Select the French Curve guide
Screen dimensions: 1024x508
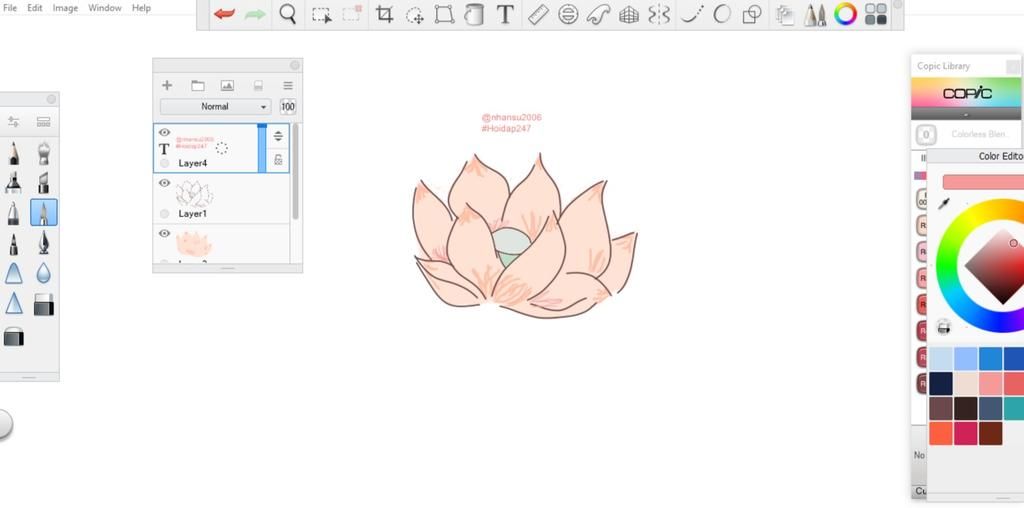(598, 14)
